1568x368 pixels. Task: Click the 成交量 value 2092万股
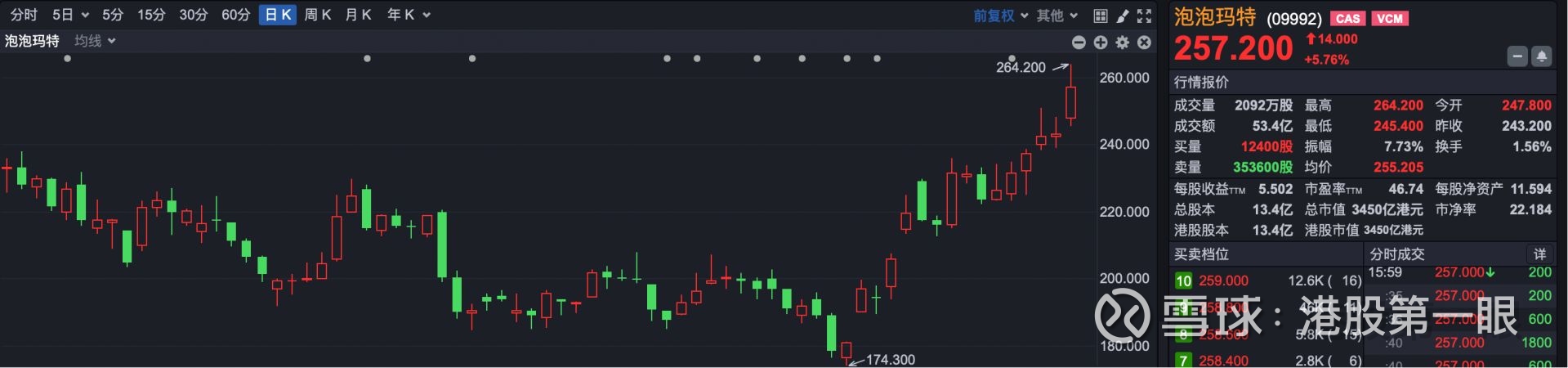[1263, 105]
